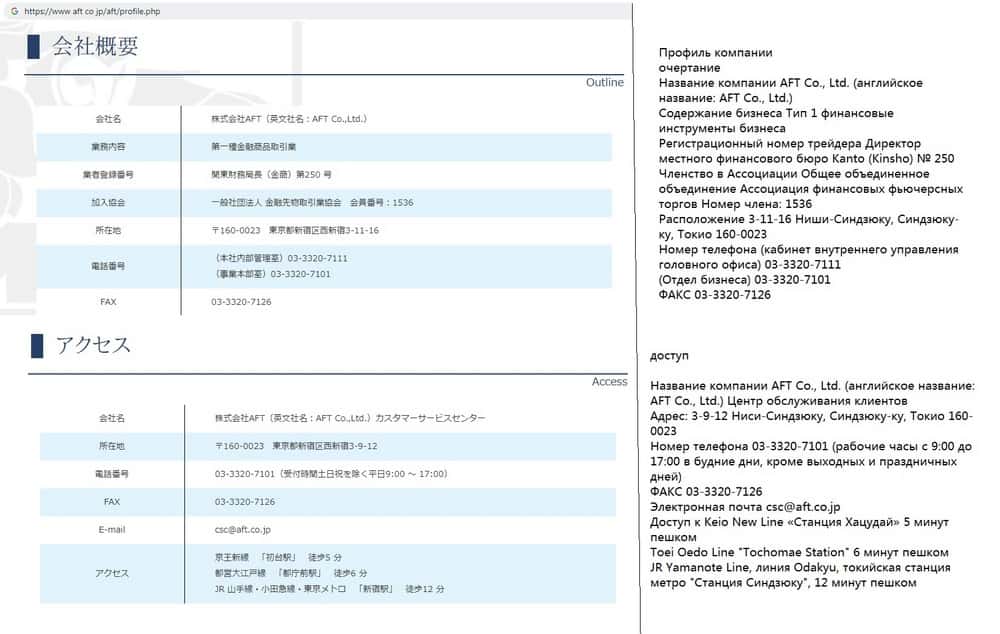Click the Russian word доступ
The width and height of the screenshot is (1000, 634).
pyautogui.click(x=669, y=356)
